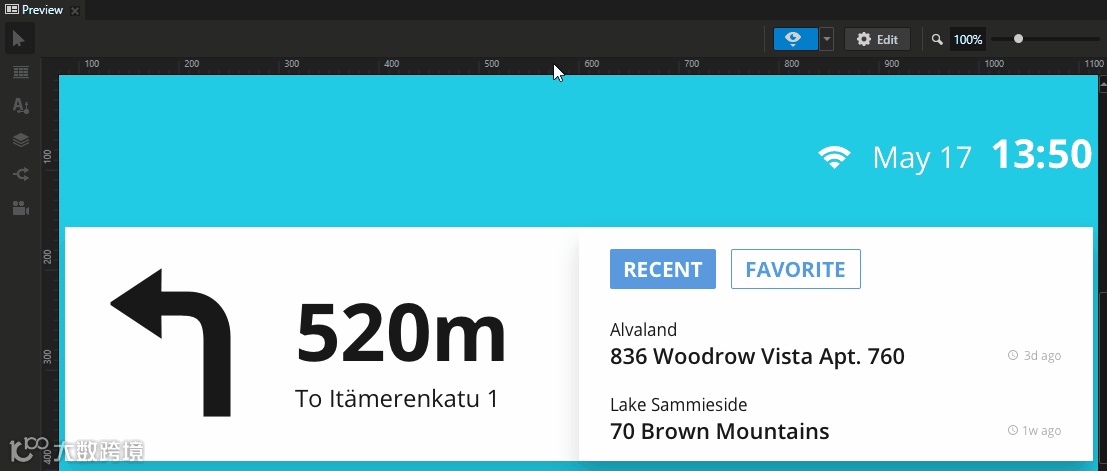Toggle the grid layout tool
Viewport: 1107px width, 471px height.
[x=20, y=72]
